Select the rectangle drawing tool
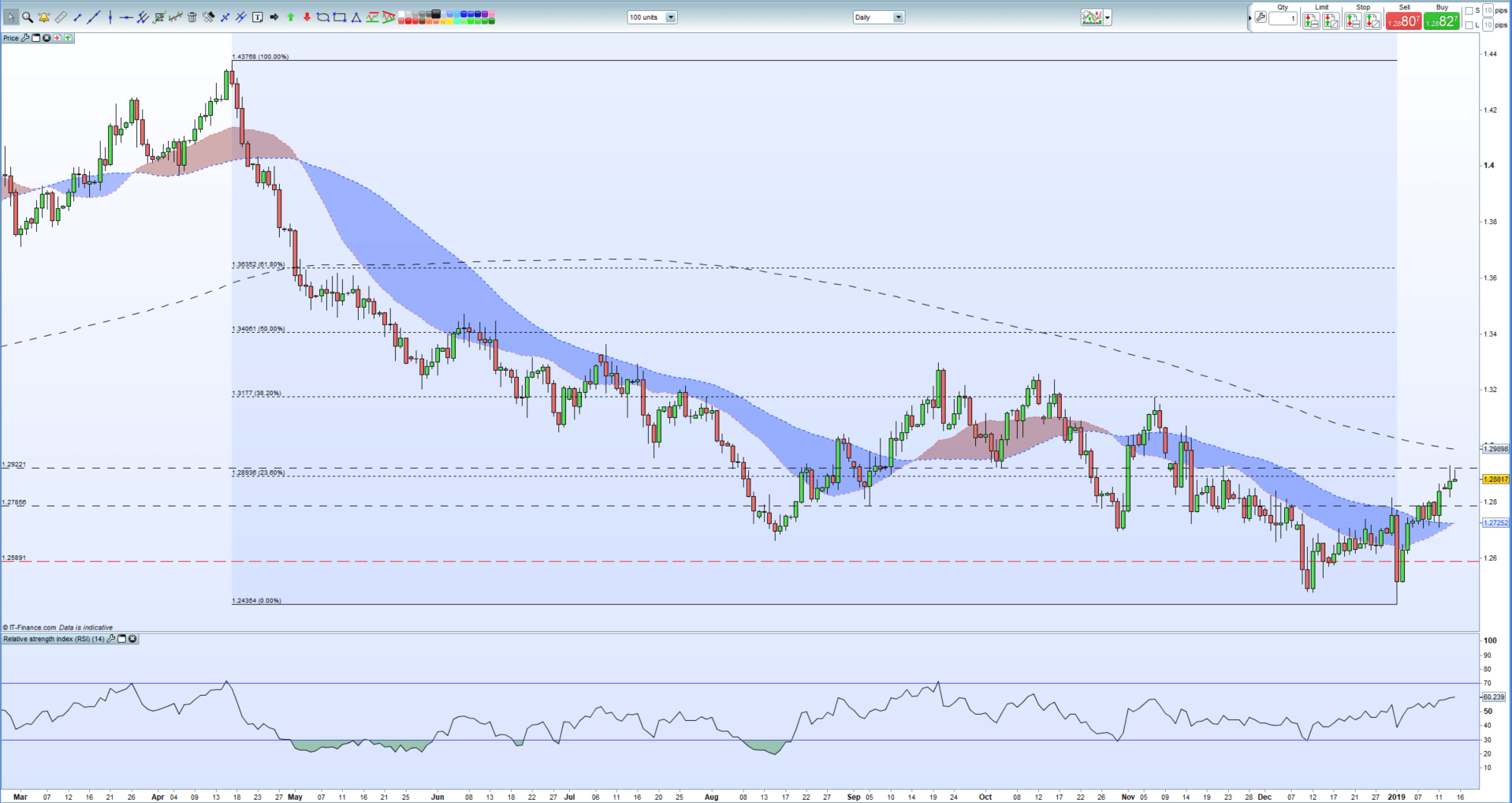The image size is (1512, 803). point(339,17)
